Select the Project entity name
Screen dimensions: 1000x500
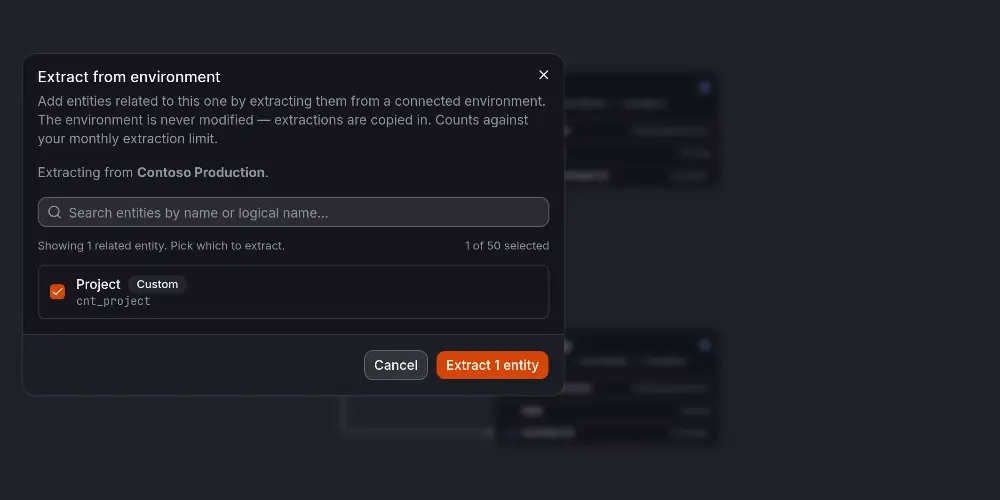98,284
